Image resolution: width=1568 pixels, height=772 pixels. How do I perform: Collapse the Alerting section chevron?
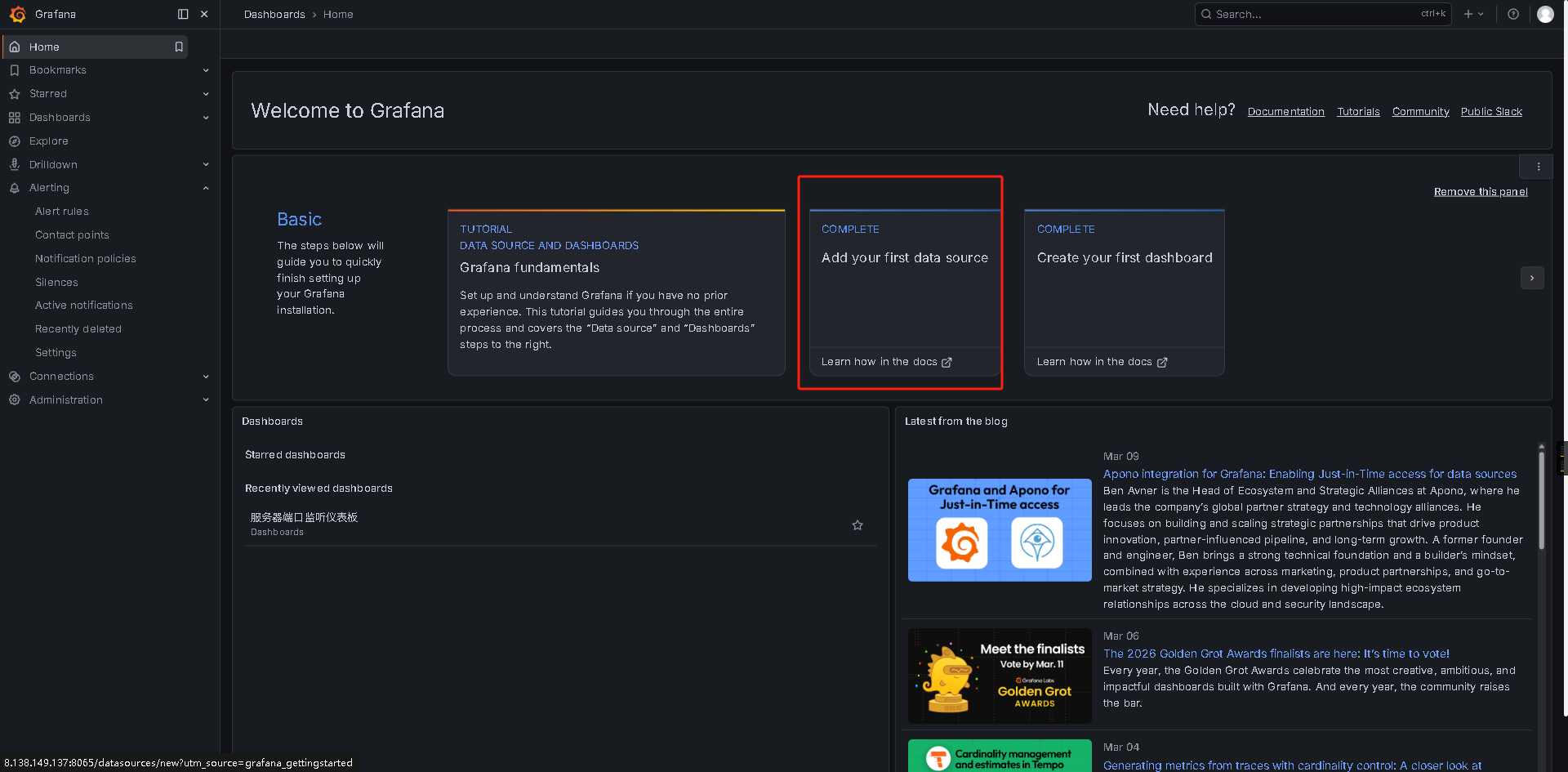point(206,188)
